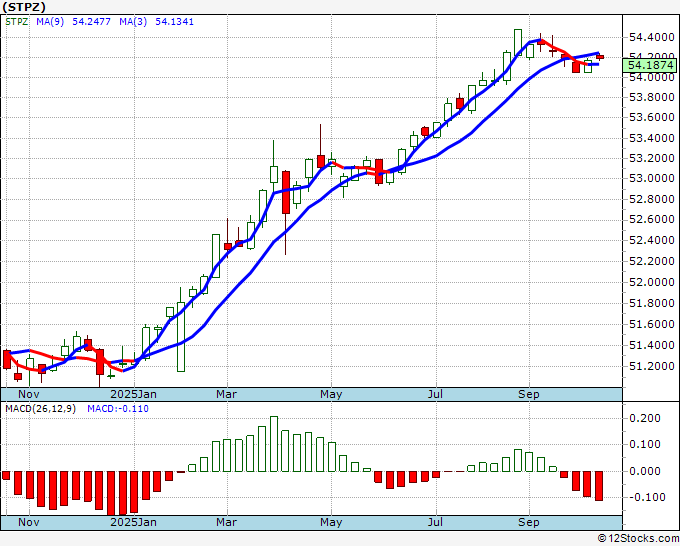Click the May label on MACD time axis
Screen dimensions: 680x546
pyautogui.click(x=331, y=522)
